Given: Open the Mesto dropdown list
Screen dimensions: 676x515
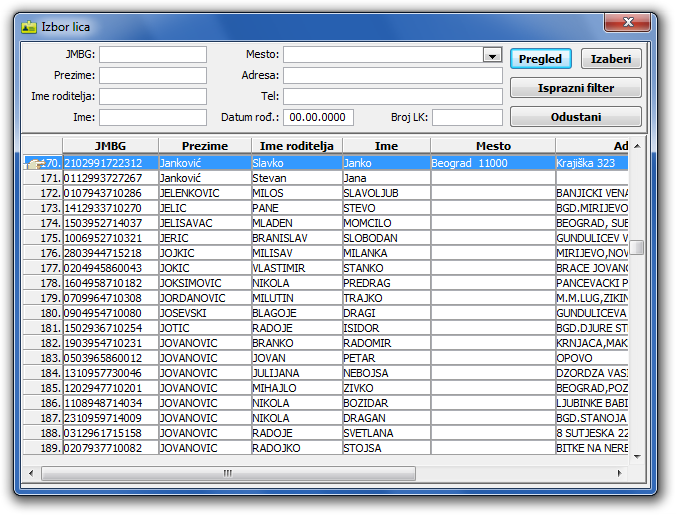Looking at the screenshot, I should coord(491,55).
